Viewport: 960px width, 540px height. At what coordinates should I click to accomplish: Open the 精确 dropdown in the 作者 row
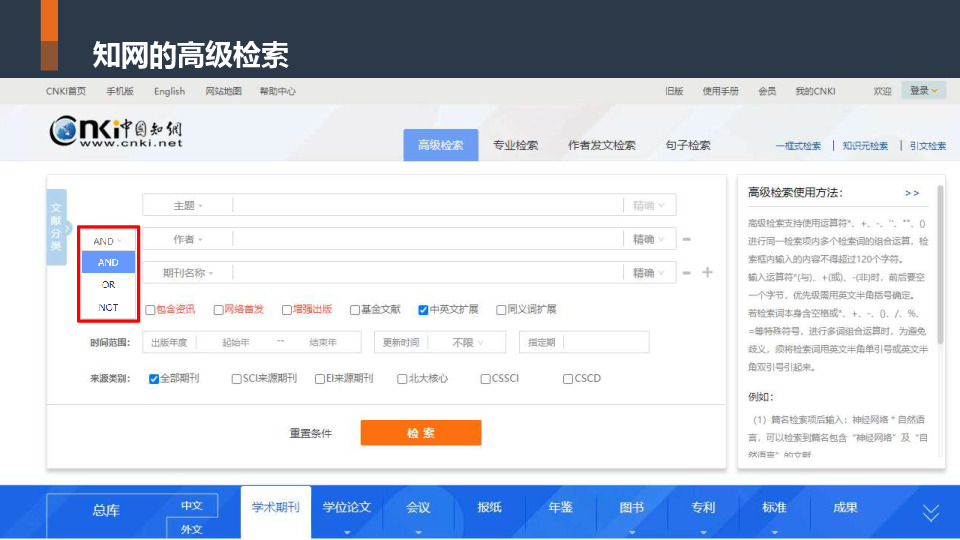pyautogui.click(x=649, y=239)
